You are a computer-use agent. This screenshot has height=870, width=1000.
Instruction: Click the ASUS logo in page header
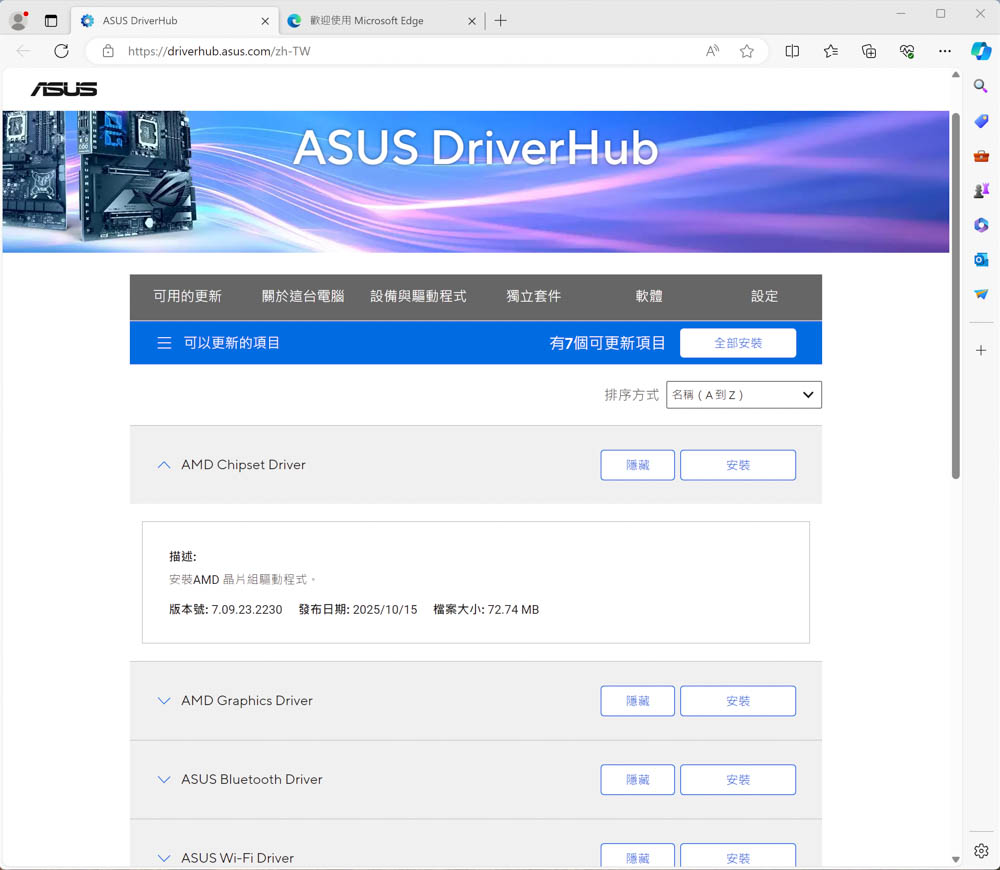point(64,89)
